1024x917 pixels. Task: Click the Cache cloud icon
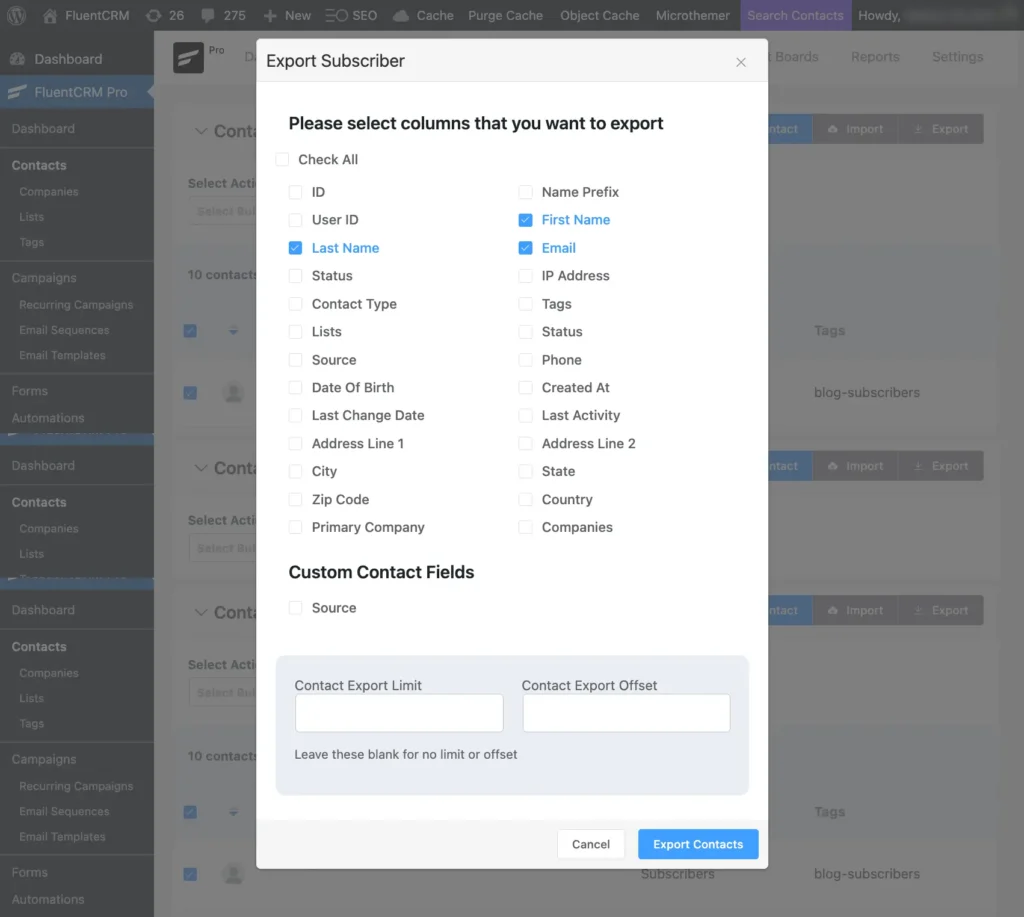(401, 16)
